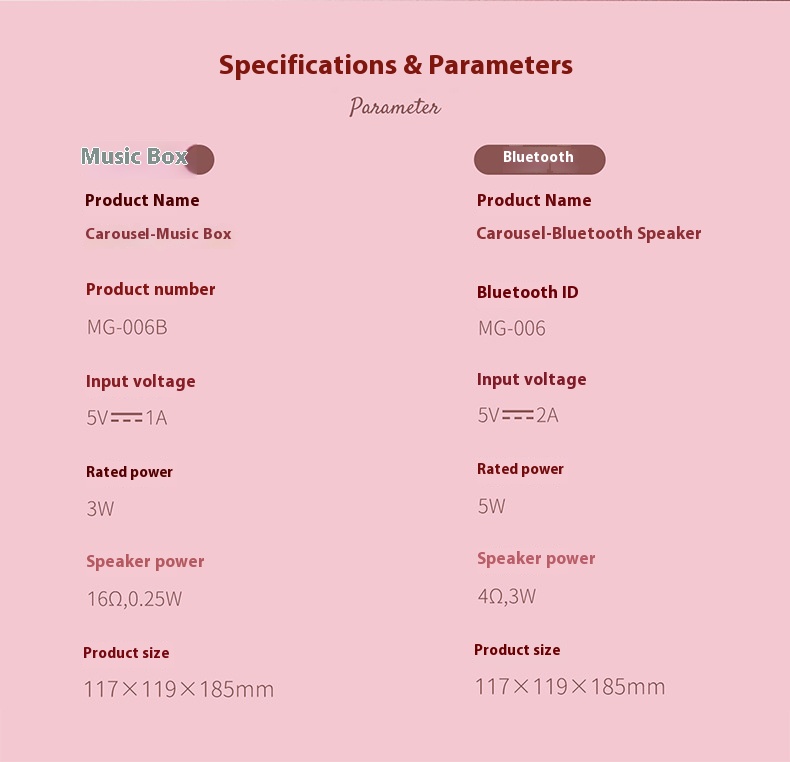Click the DC symbol in 5V 1A value
This screenshot has width=790, height=762.
[126, 417]
